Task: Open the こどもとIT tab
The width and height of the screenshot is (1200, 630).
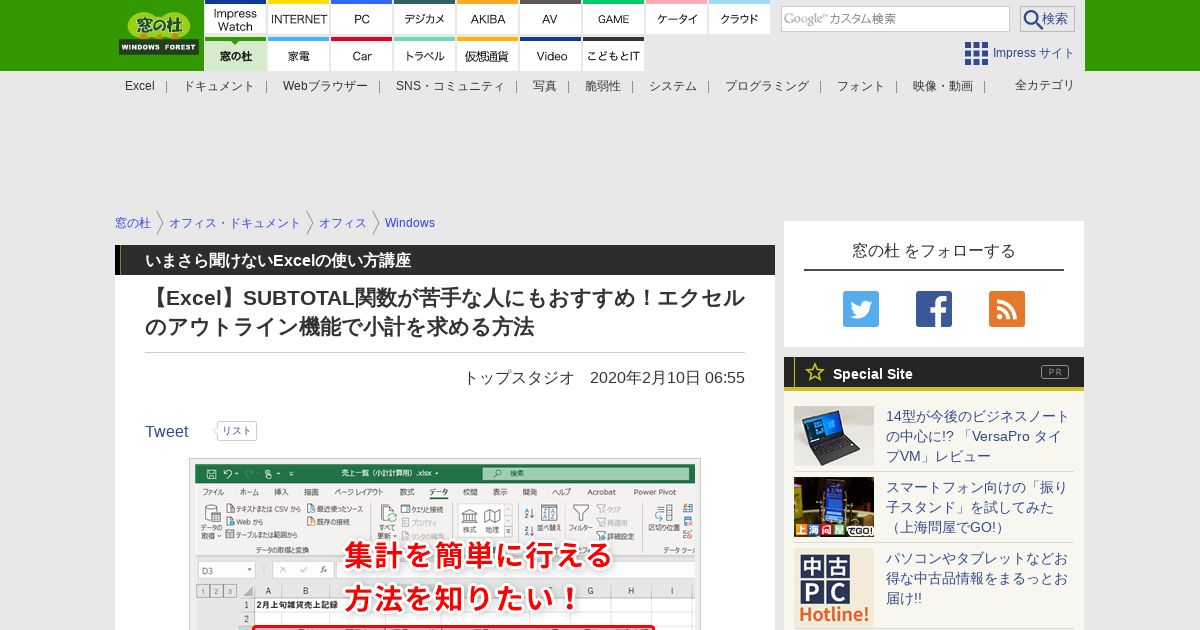Action: click(613, 55)
